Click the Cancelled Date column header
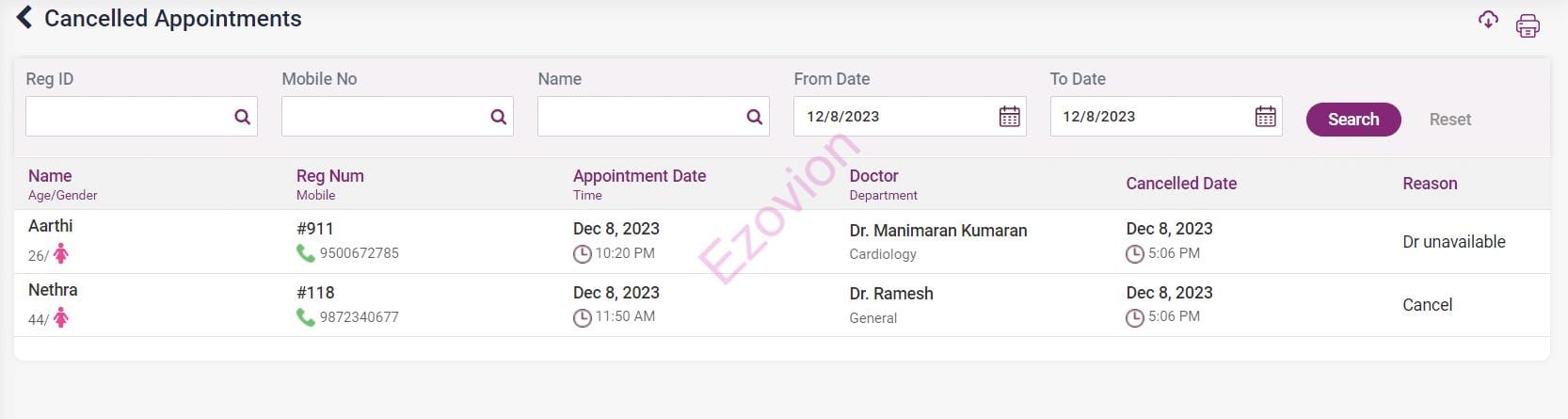The height and width of the screenshot is (419, 1568). pos(1181,184)
